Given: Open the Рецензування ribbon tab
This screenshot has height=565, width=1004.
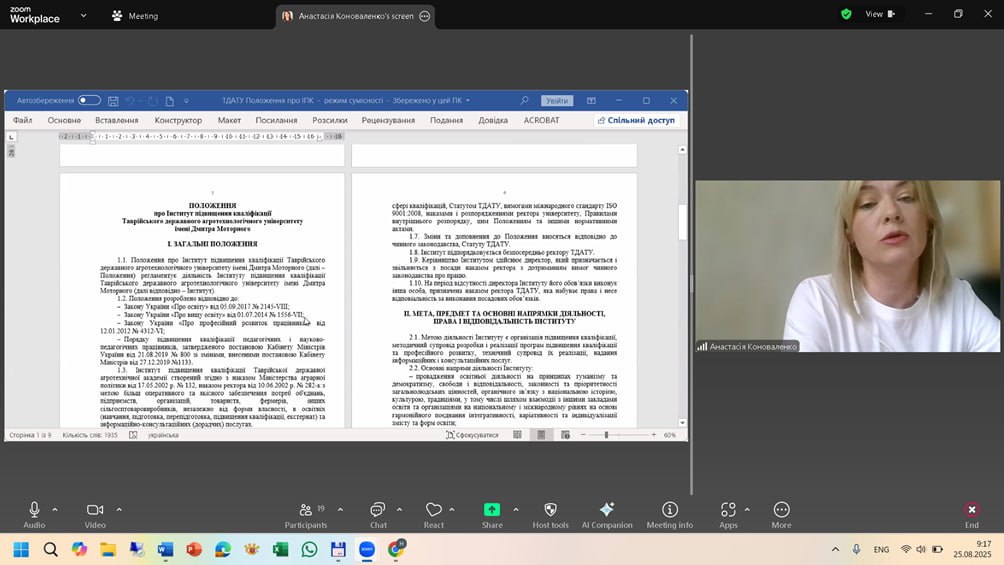Looking at the screenshot, I should coord(388,120).
